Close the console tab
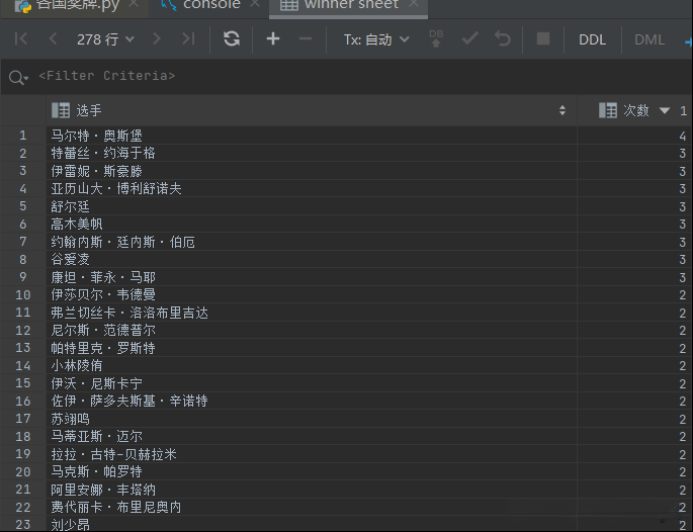 (255, 4)
